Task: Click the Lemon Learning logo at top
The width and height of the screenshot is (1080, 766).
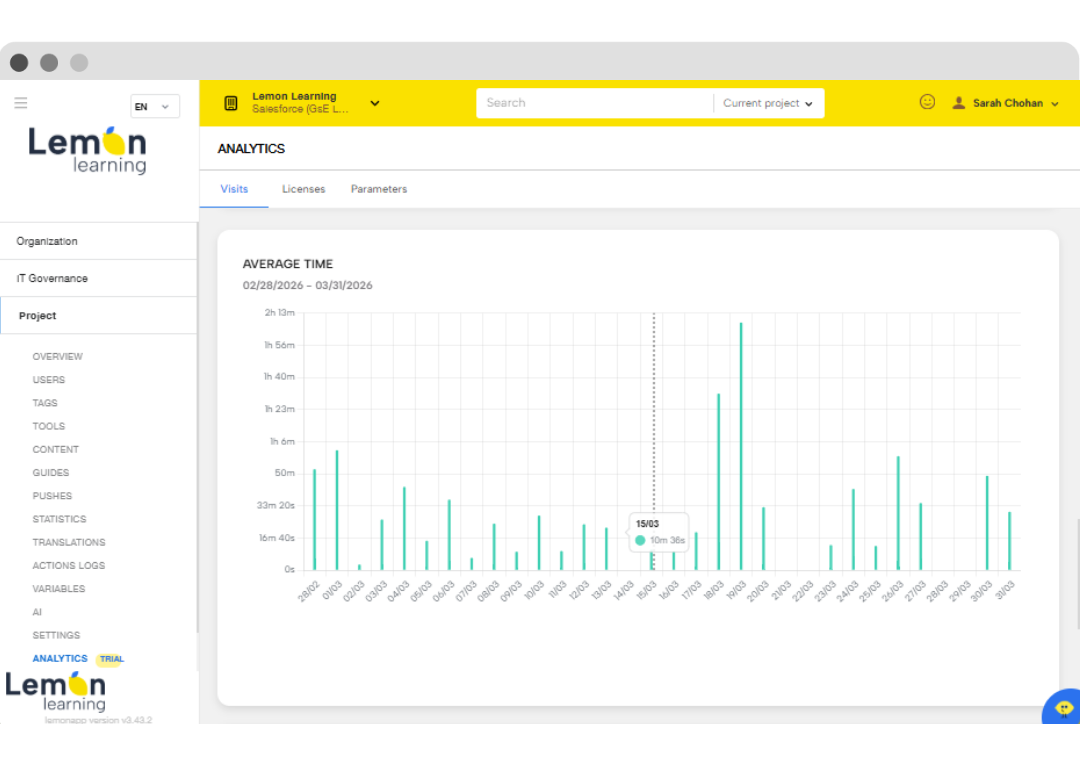Action: (x=88, y=150)
